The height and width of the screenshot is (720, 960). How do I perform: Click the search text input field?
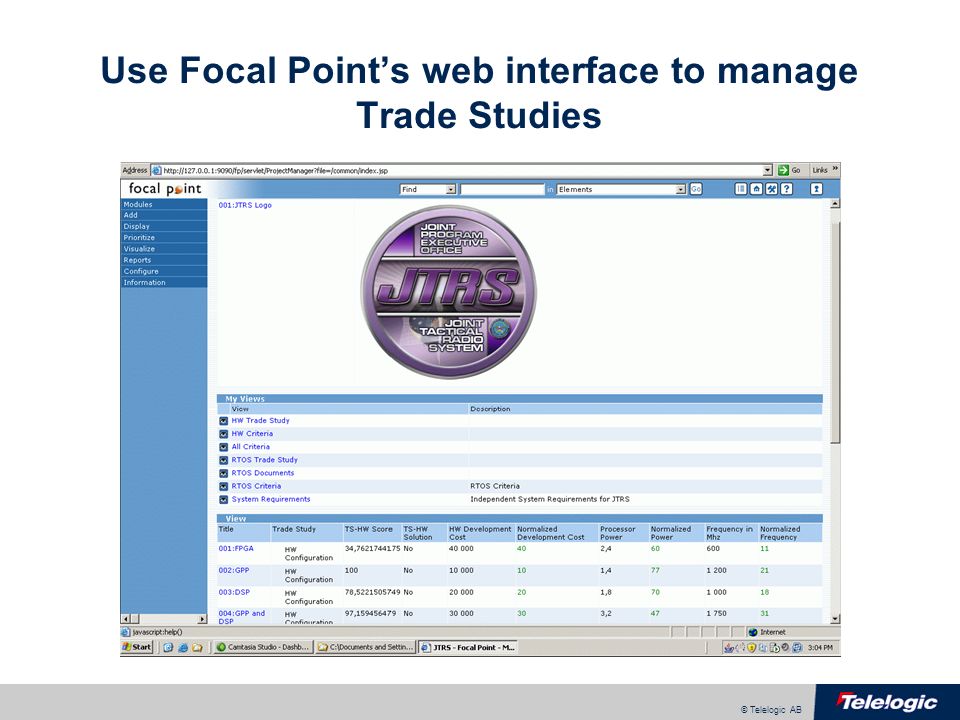point(502,189)
